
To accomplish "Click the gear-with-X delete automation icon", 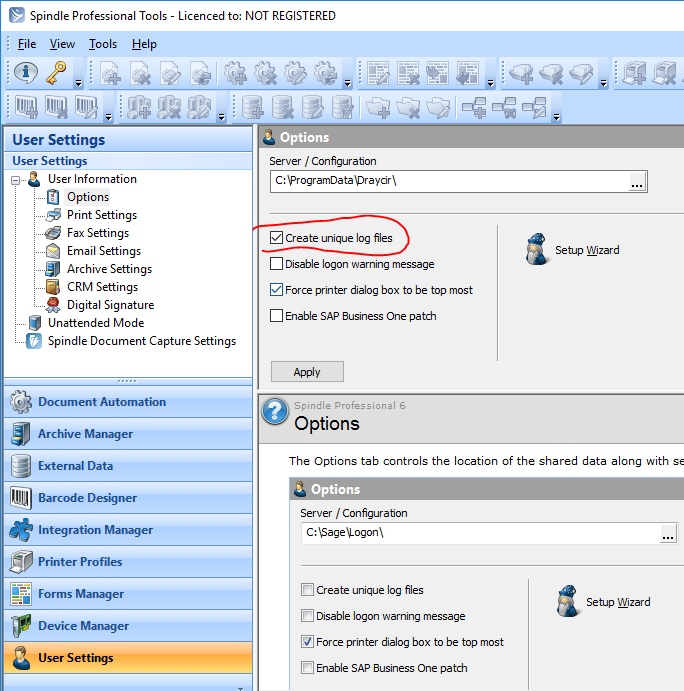I will point(265,73).
